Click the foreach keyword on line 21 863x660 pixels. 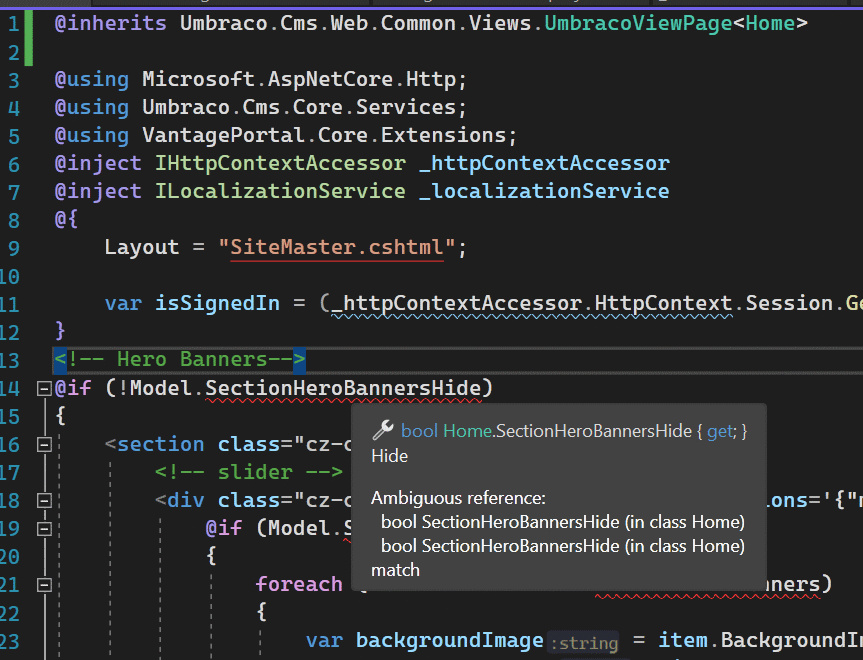point(299,584)
